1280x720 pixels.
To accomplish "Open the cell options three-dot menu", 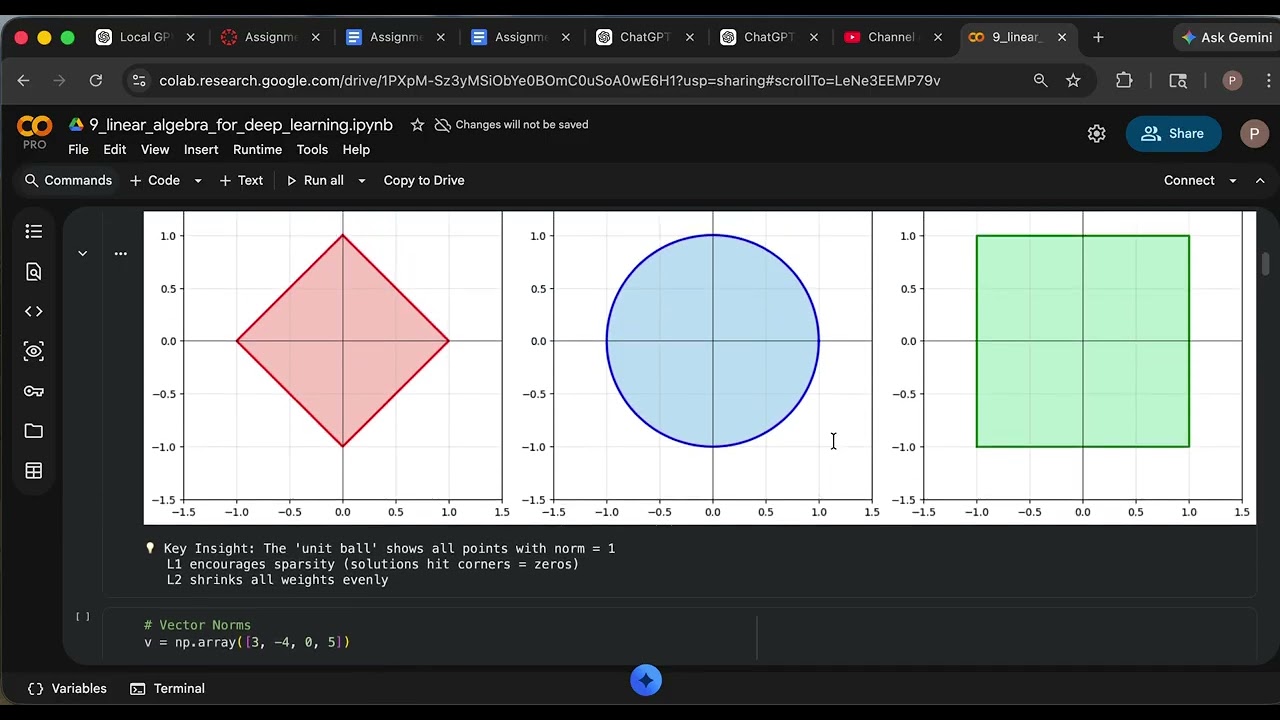I will tap(120, 253).
